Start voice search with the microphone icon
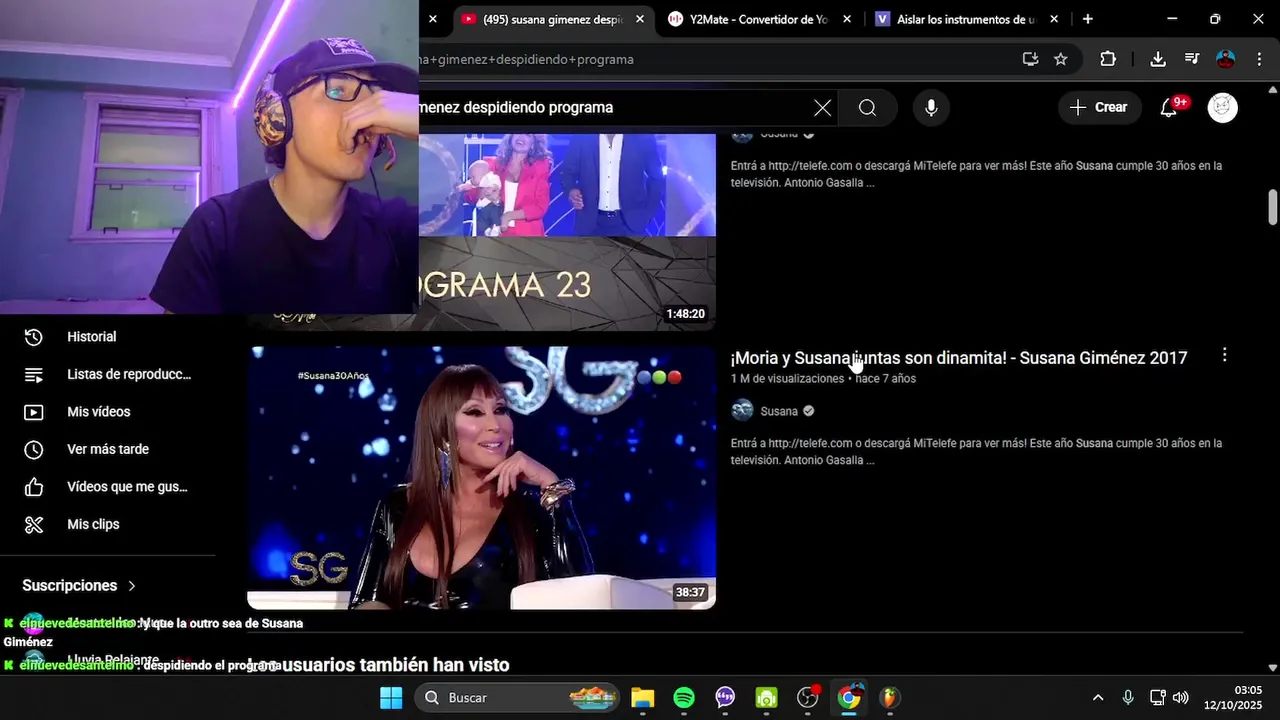Screen dimensions: 1280x720 click(931, 108)
